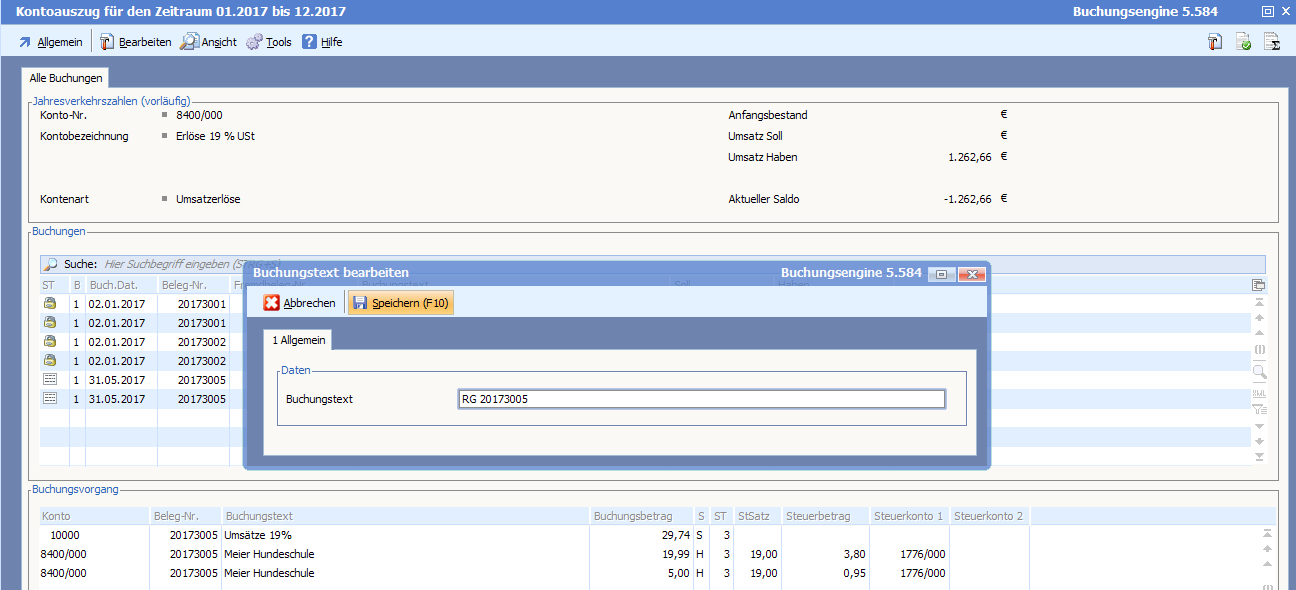Image resolution: width=1296 pixels, height=590 pixels.
Task: Jump to first row with top arrow icon
Action: click(1259, 302)
